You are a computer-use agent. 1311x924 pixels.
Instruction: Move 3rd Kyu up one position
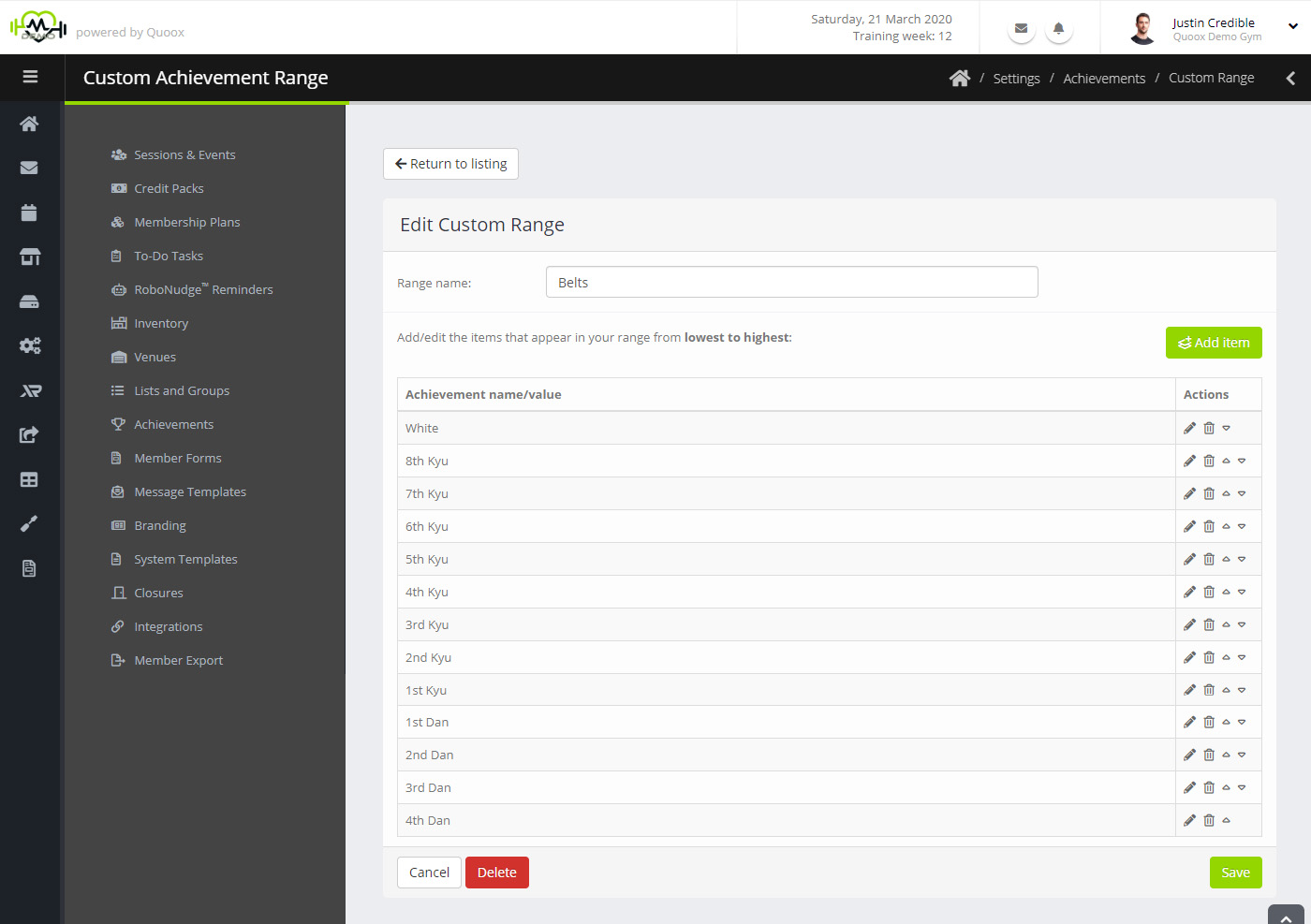1226,624
